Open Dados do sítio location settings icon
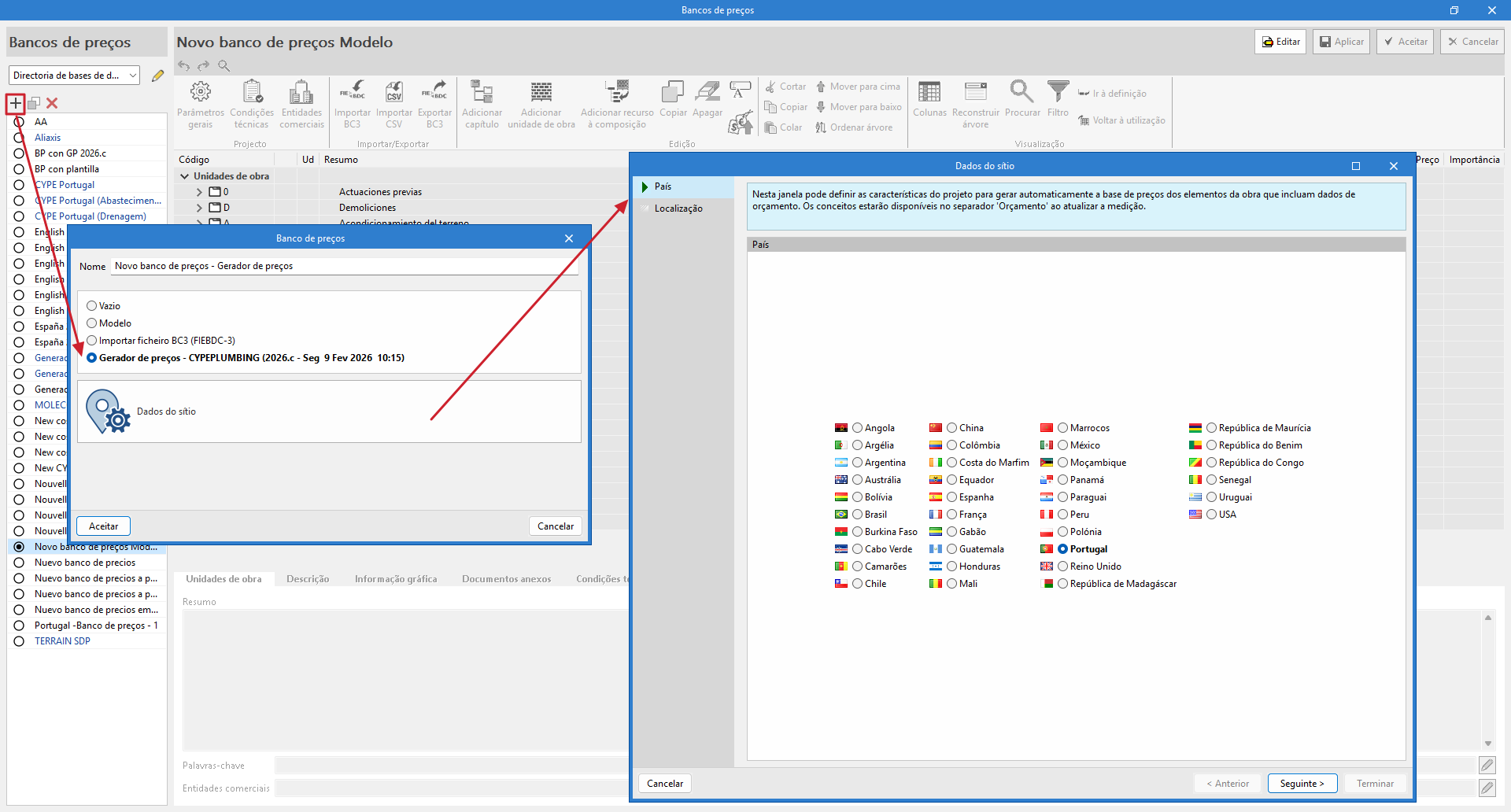The width and height of the screenshot is (1511, 812). pyautogui.click(x=108, y=412)
